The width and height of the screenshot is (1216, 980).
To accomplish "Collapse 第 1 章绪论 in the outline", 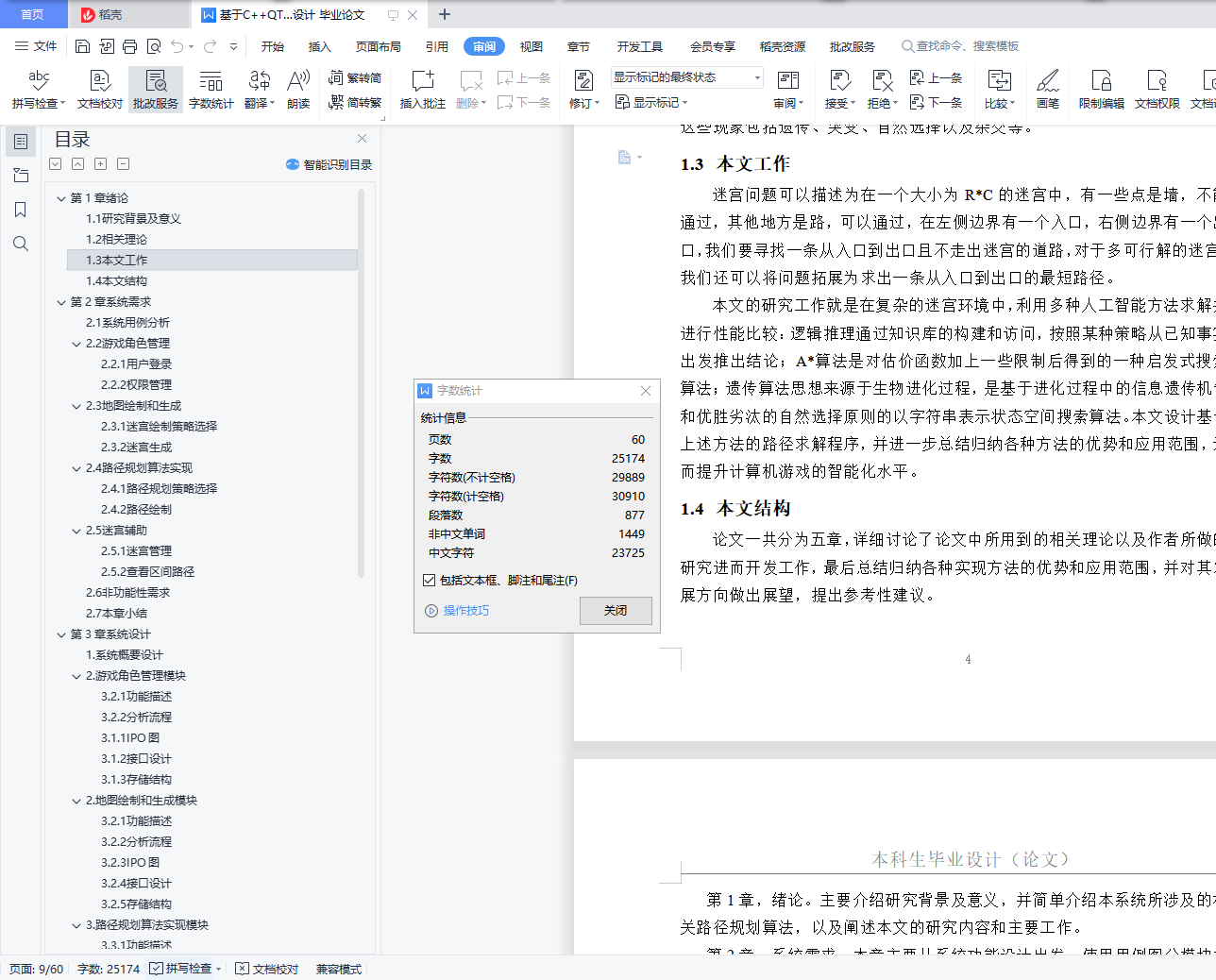I will pyautogui.click(x=61, y=198).
